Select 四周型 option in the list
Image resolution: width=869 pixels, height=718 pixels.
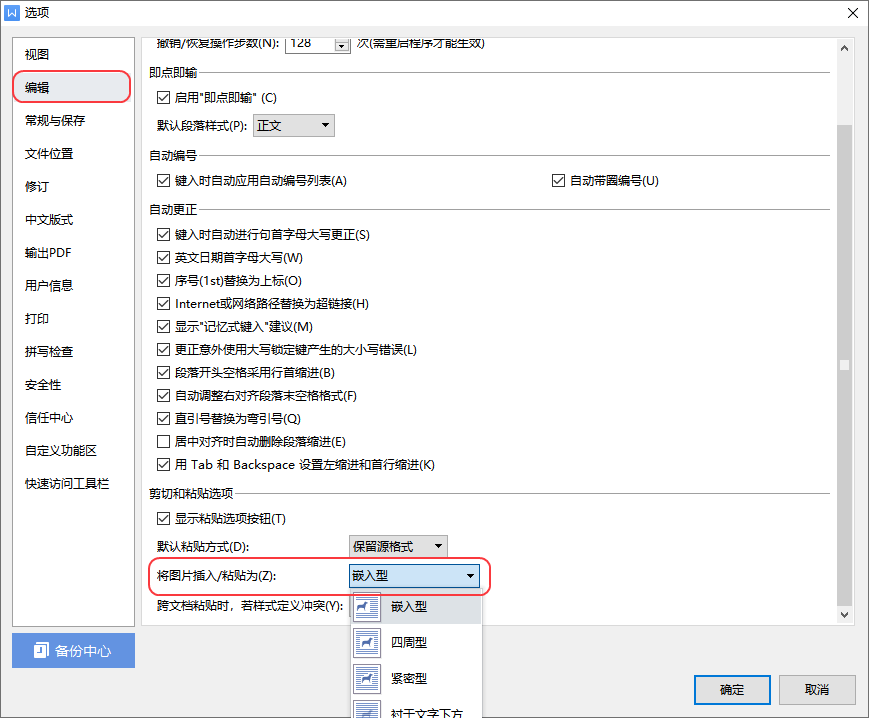click(x=416, y=643)
